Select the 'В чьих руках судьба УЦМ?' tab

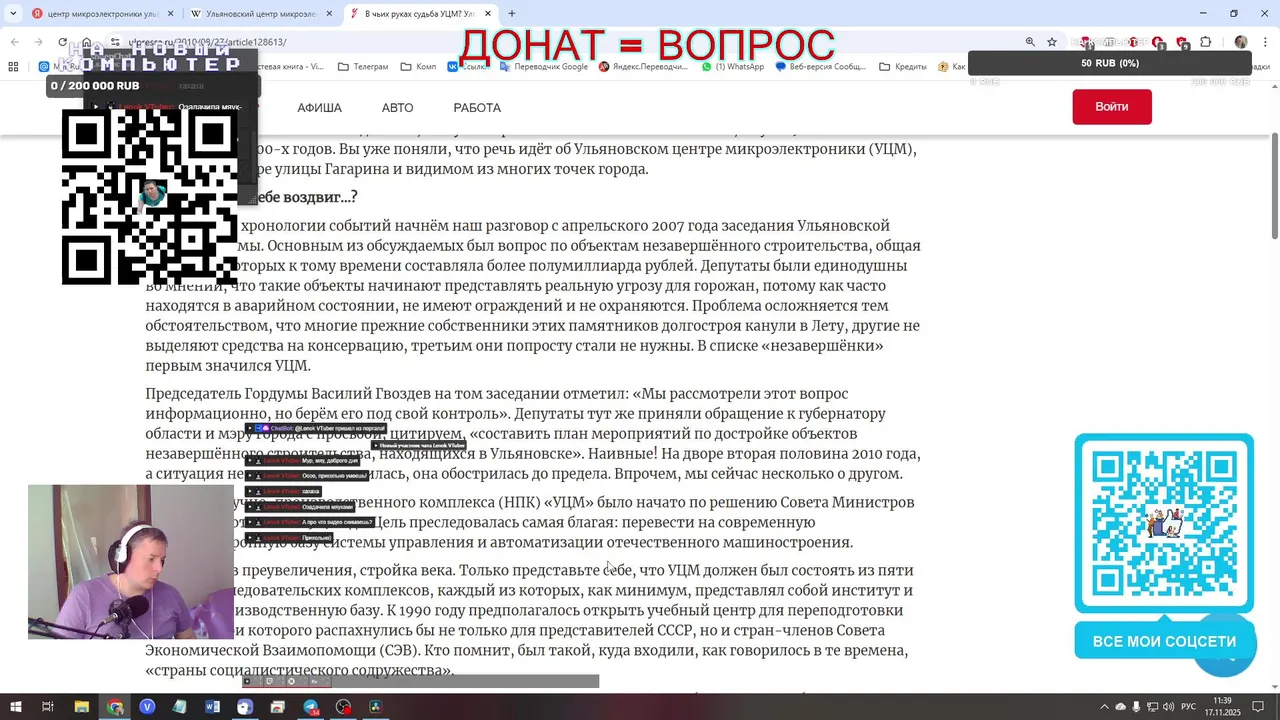pos(420,14)
